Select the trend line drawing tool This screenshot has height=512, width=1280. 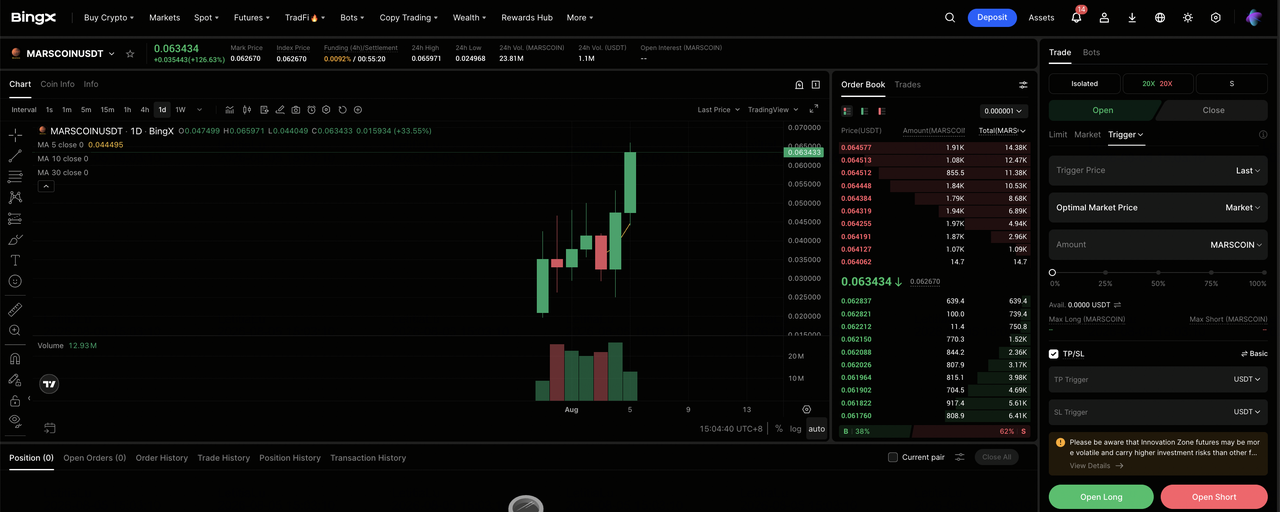15,155
